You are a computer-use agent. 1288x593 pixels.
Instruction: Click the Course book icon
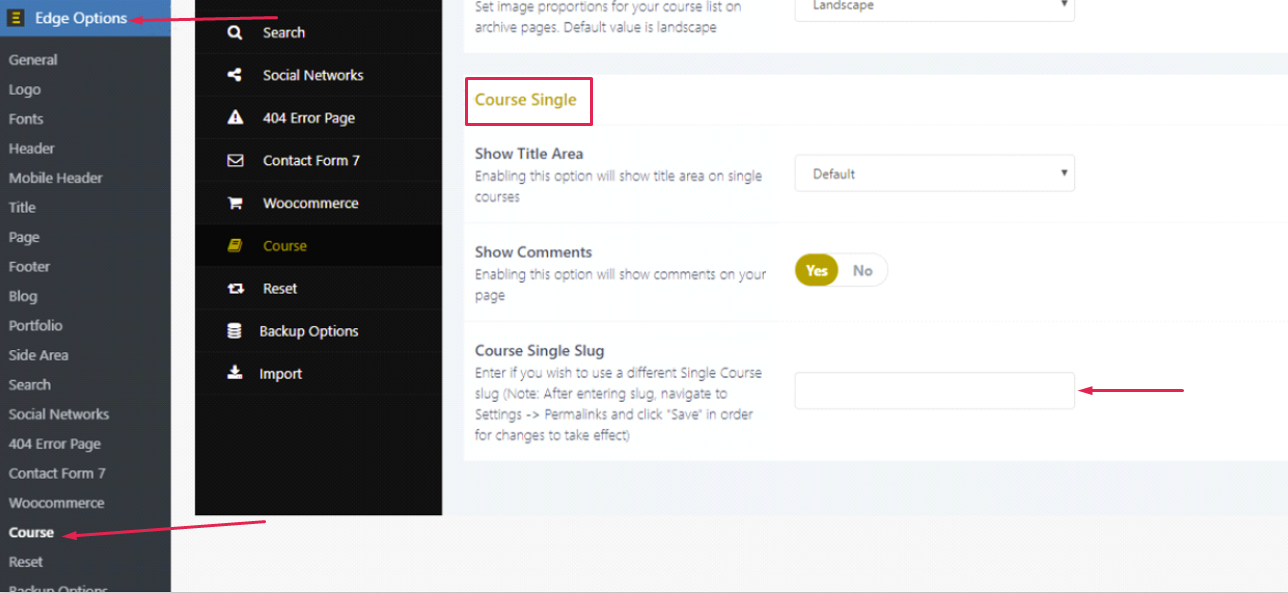coord(235,245)
